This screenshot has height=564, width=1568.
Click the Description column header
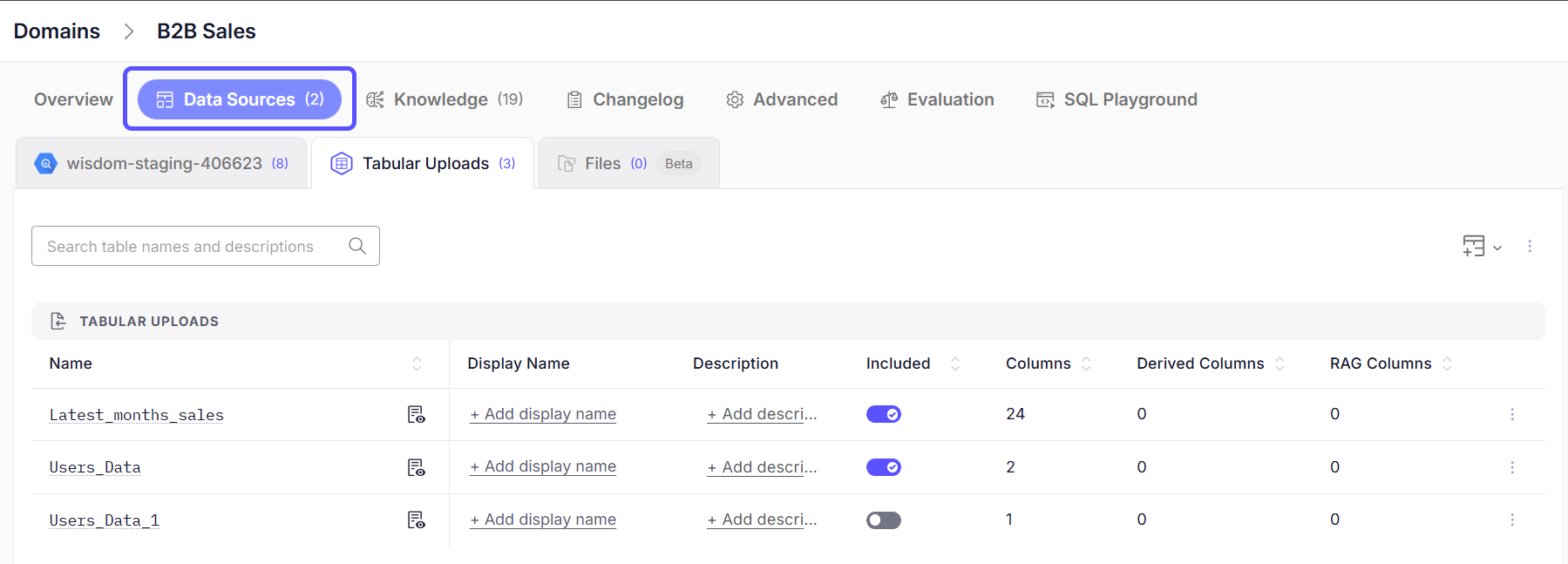coord(736,364)
